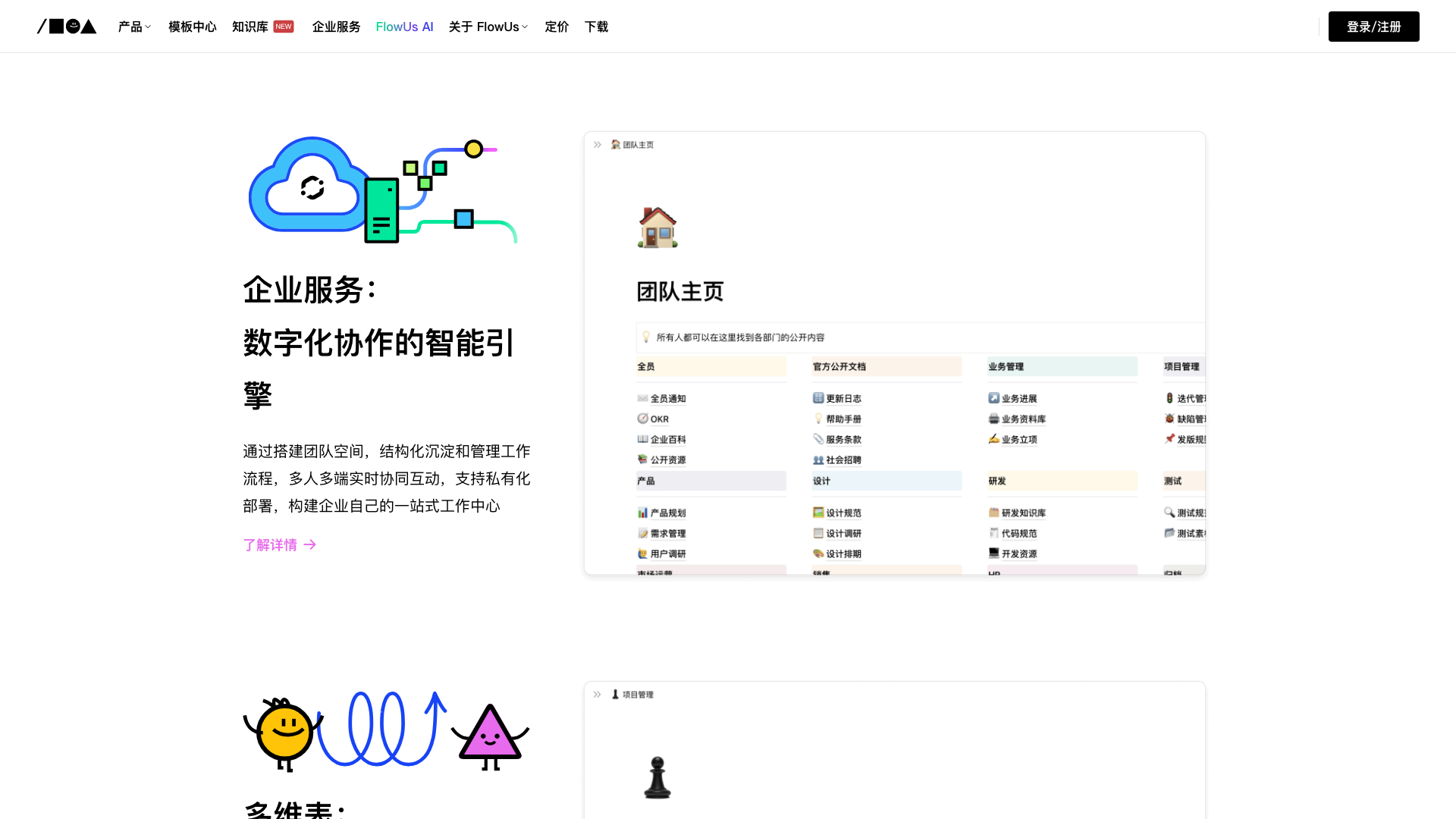The image size is (1456, 819).
Task: Open 设计规范 entry
Action: click(837, 513)
